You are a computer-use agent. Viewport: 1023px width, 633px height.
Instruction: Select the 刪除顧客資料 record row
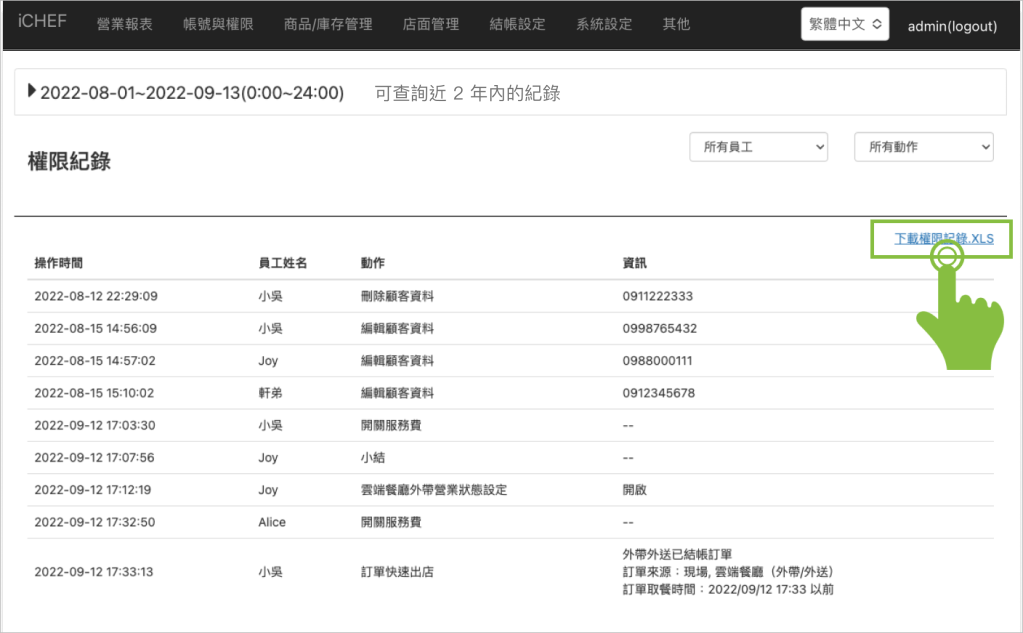pos(403,296)
